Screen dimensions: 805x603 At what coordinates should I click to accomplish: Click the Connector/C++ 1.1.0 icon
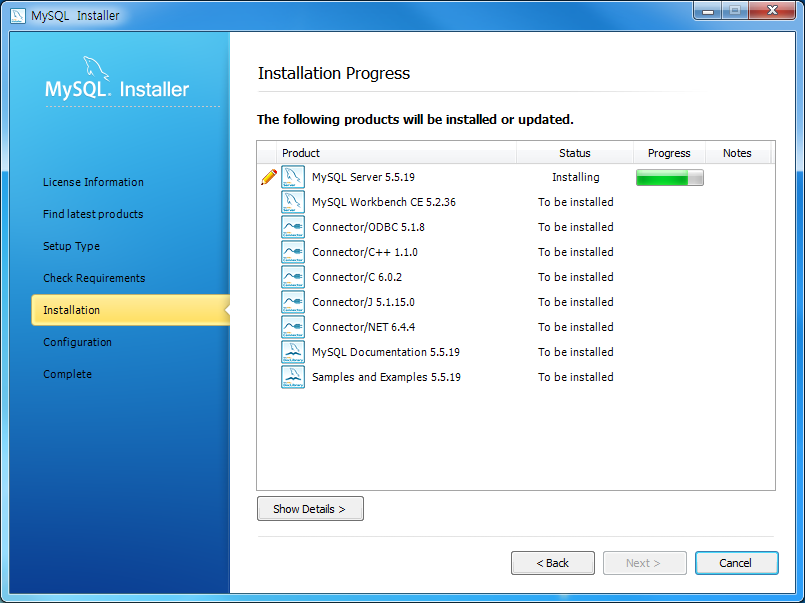[x=293, y=252]
